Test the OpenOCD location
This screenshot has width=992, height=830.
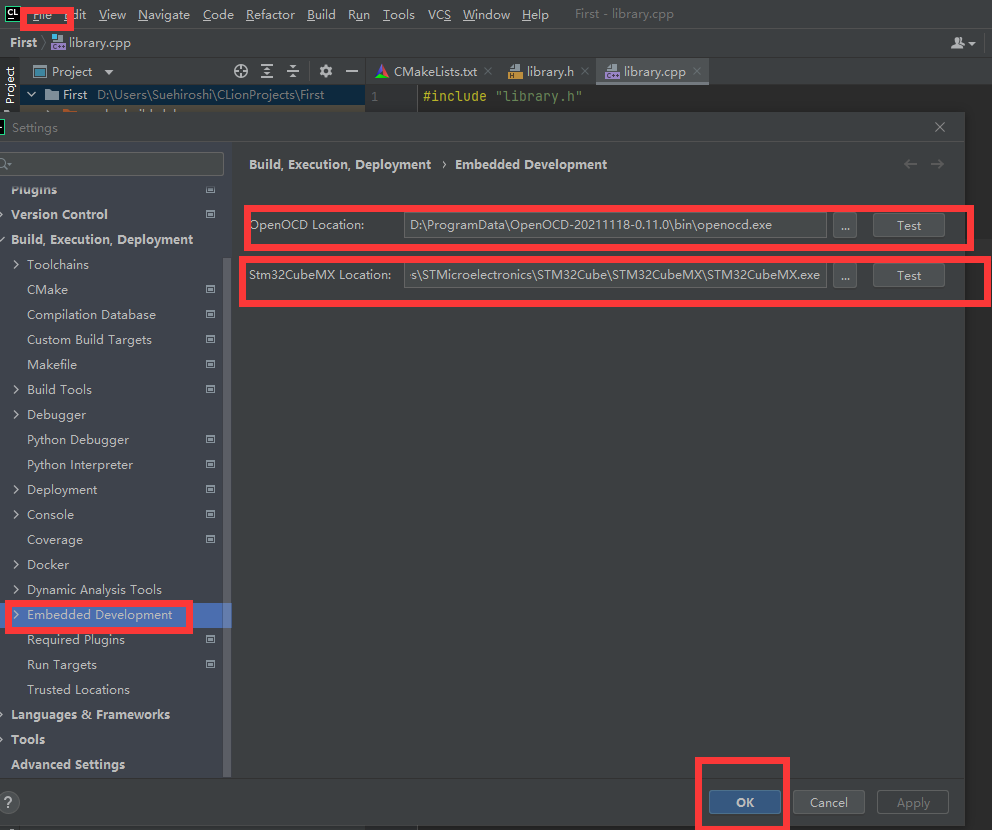908,225
